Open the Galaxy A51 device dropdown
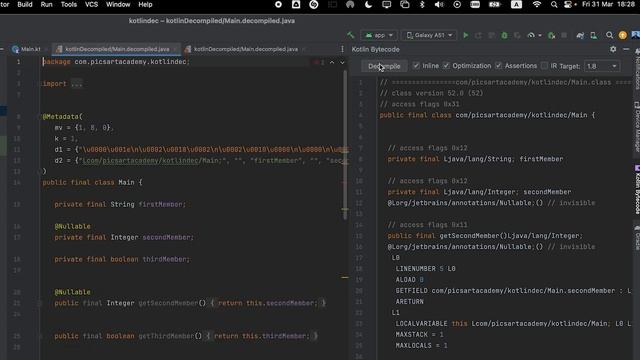 pyautogui.click(x=429, y=36)
